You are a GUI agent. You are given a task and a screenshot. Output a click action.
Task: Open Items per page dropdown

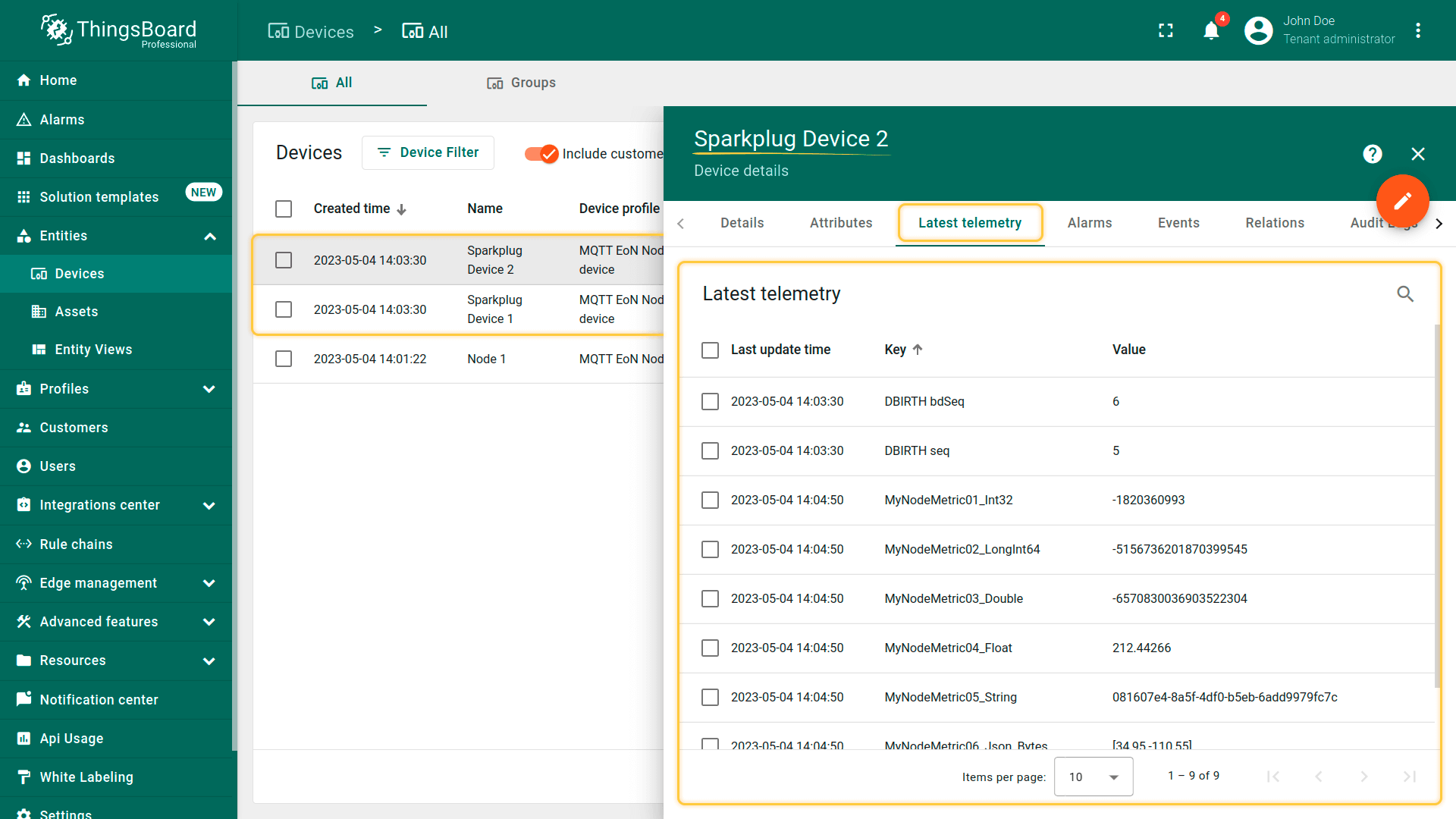[1093, 777]
